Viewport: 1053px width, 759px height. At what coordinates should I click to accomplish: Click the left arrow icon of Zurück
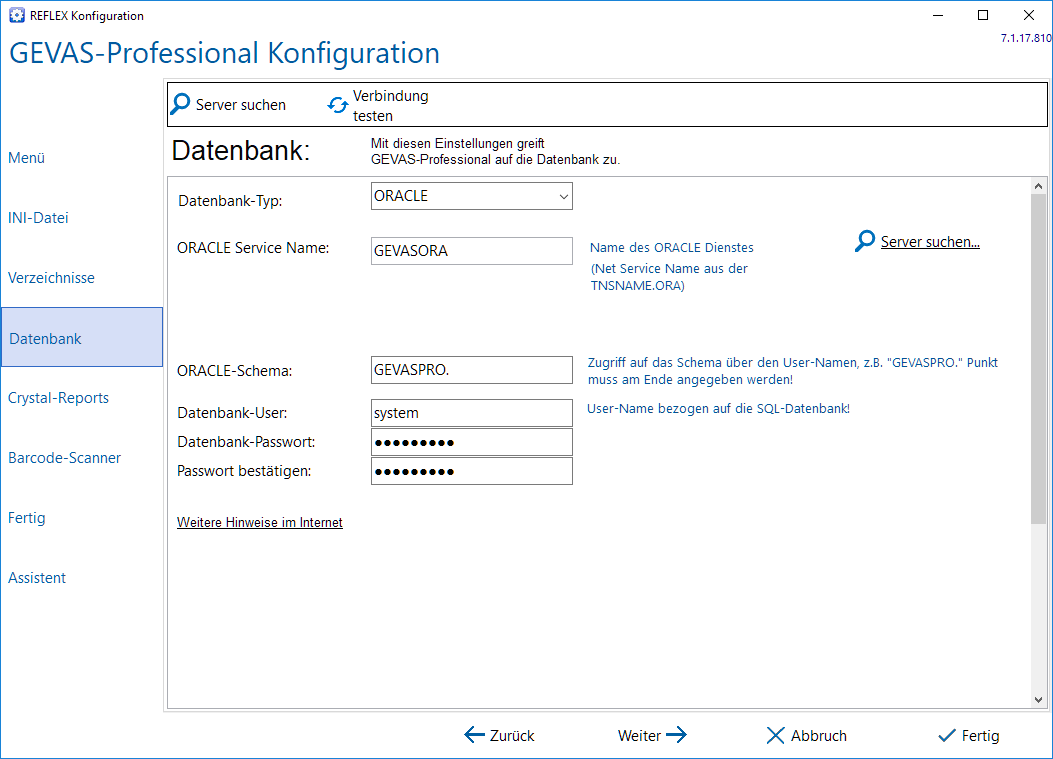click(474, 735)
